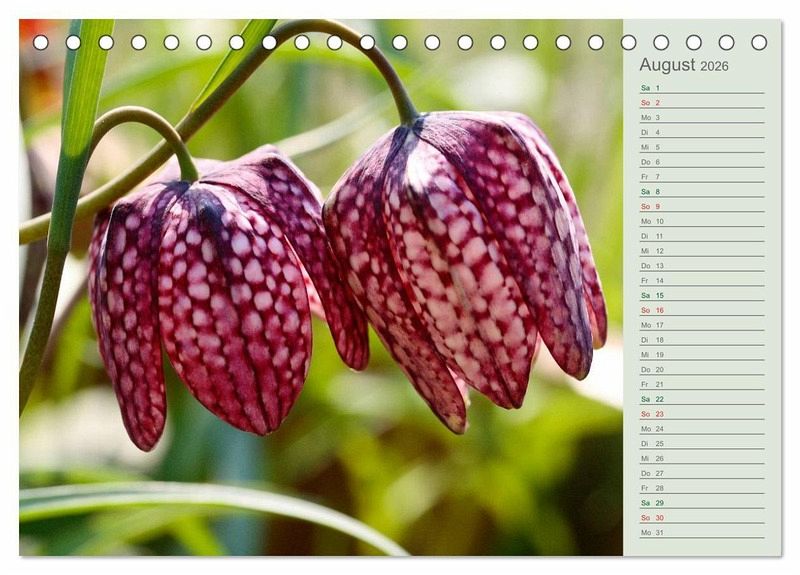Click the 'Mi 5' date row
This screenshot has width=800, height=575.
coord(651,147)
